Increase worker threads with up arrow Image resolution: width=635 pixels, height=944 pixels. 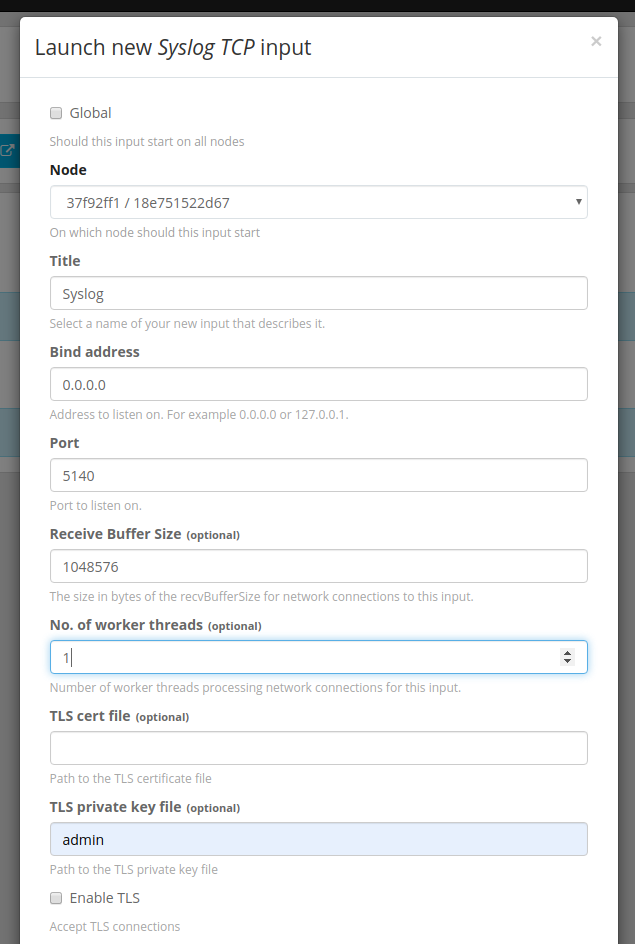568,652
